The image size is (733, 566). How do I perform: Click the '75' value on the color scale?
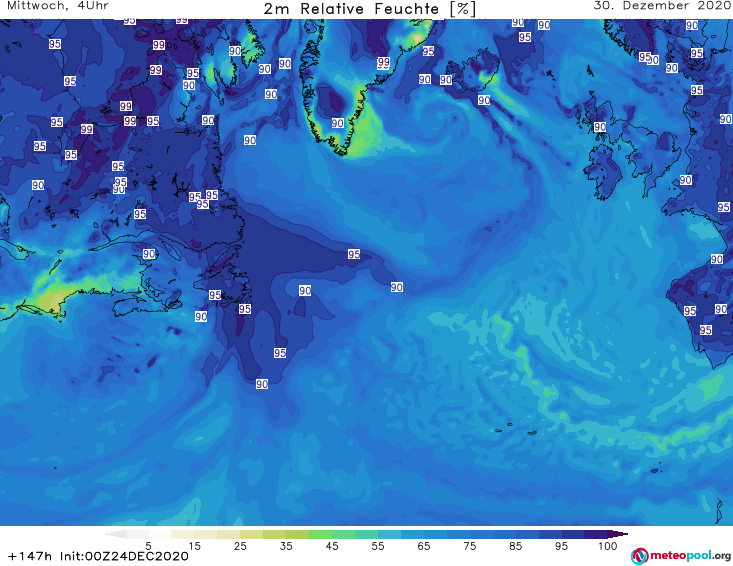[x=469, y=546]
